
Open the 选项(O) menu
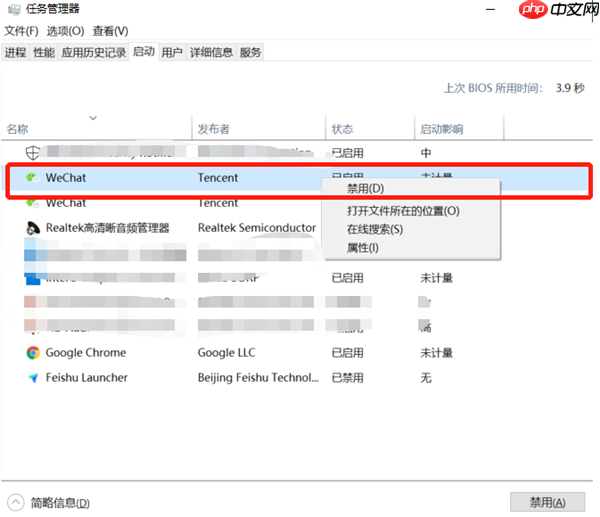coord(65,31)
